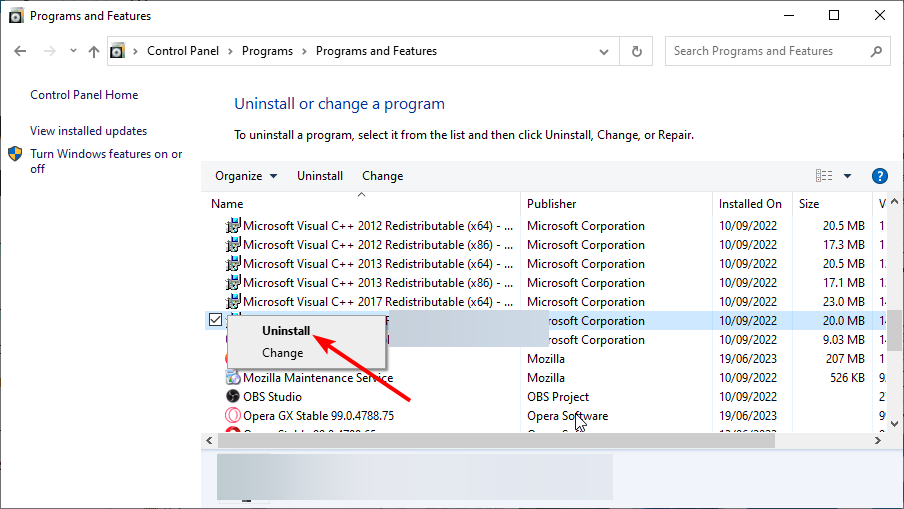Viewport: 904px width, 509px height.
Task: Click the horizontal scrollbar thumb
Action: pyautogui.click(x=496, y=441)
